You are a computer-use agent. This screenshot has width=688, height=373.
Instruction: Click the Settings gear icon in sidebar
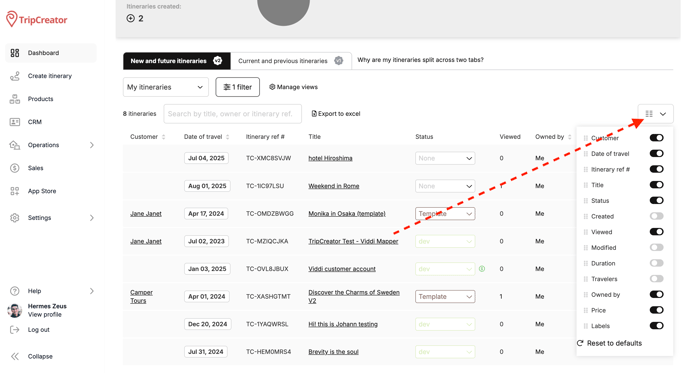click(x=15, y=218)
